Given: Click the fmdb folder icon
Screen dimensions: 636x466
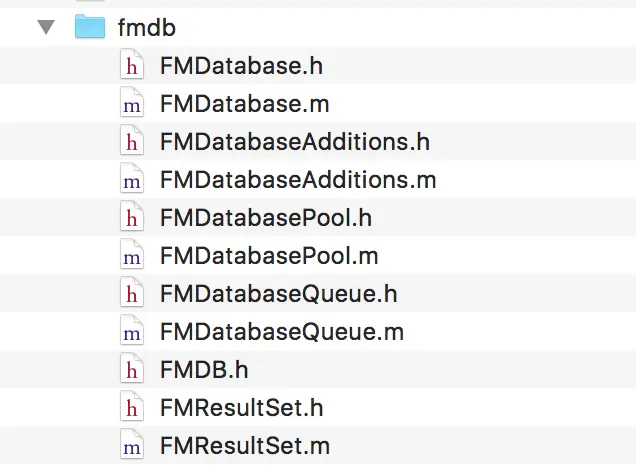Looking at the screenshot, I should click(90, 26).
